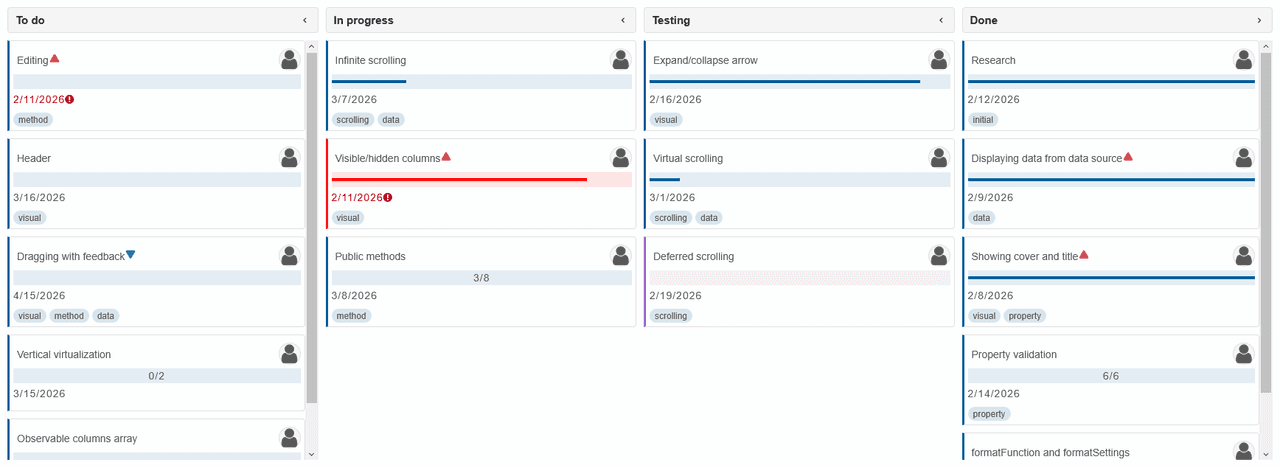Click the method tag on Public methods card

click(351, 316)
